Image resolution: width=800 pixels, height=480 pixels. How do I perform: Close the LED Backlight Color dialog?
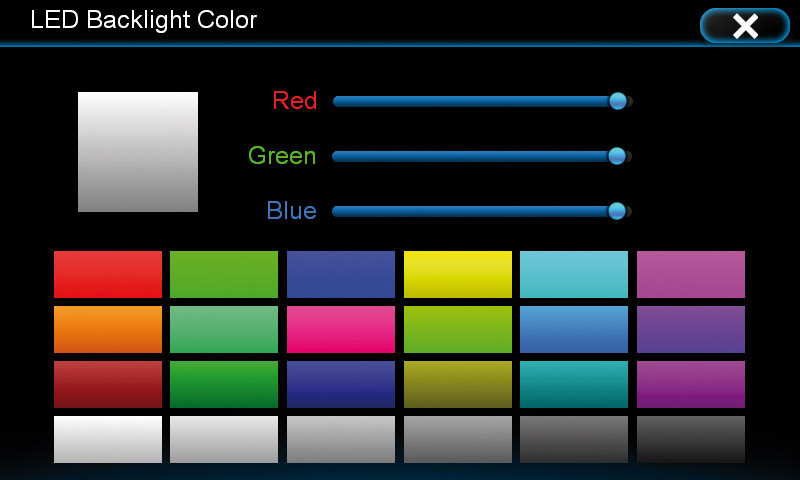click(744, 26)
